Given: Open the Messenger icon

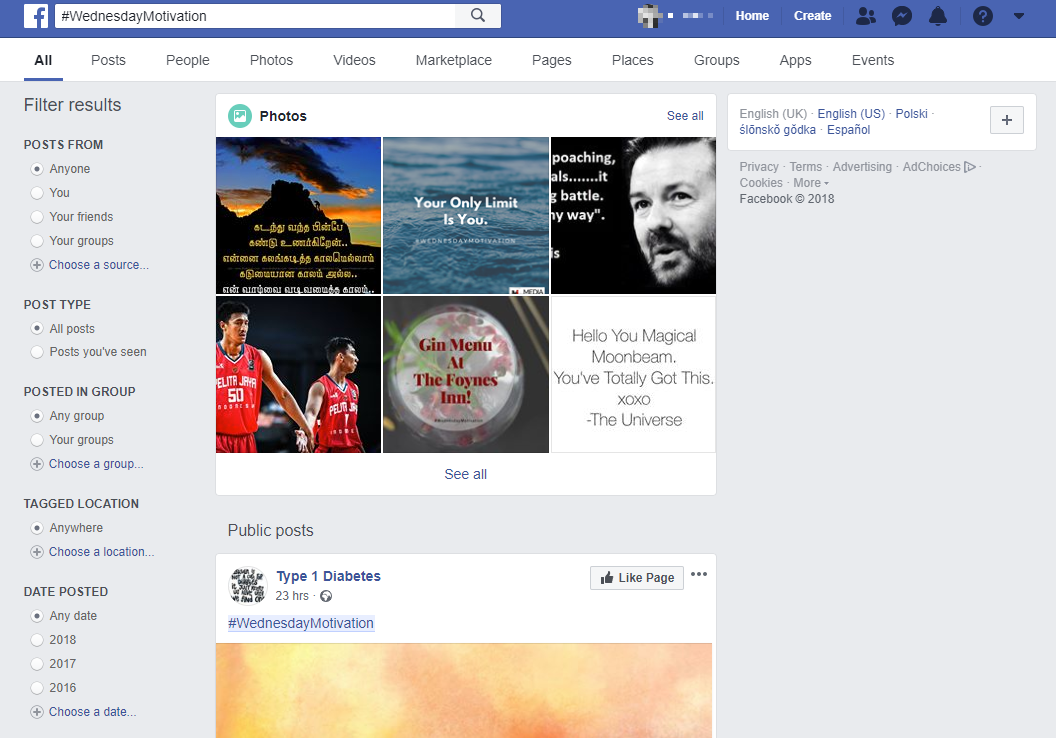Looking at the screenshot, I should (902, 16).
